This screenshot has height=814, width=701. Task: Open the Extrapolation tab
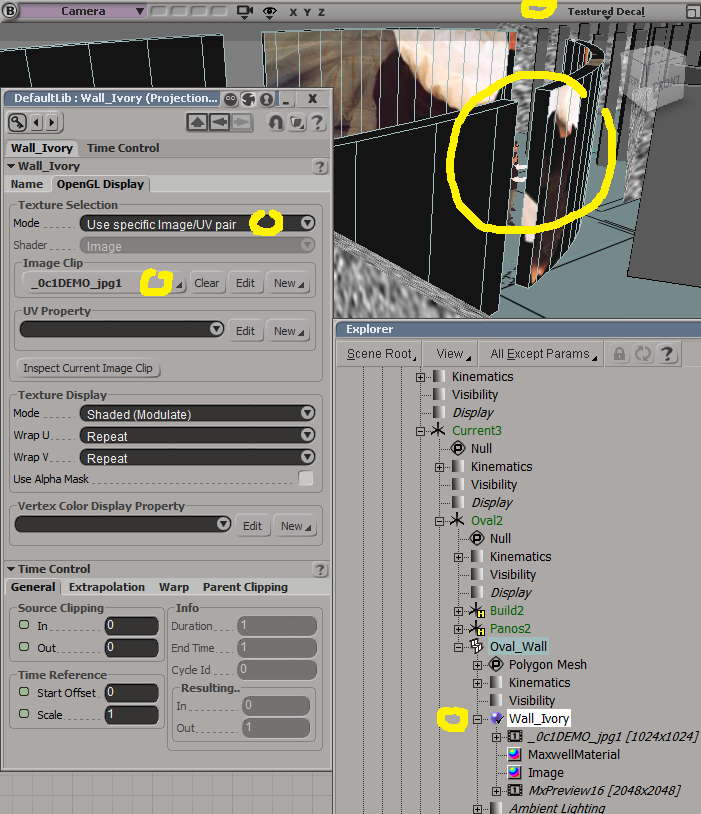pyautogui.click(x=106, y=587)
